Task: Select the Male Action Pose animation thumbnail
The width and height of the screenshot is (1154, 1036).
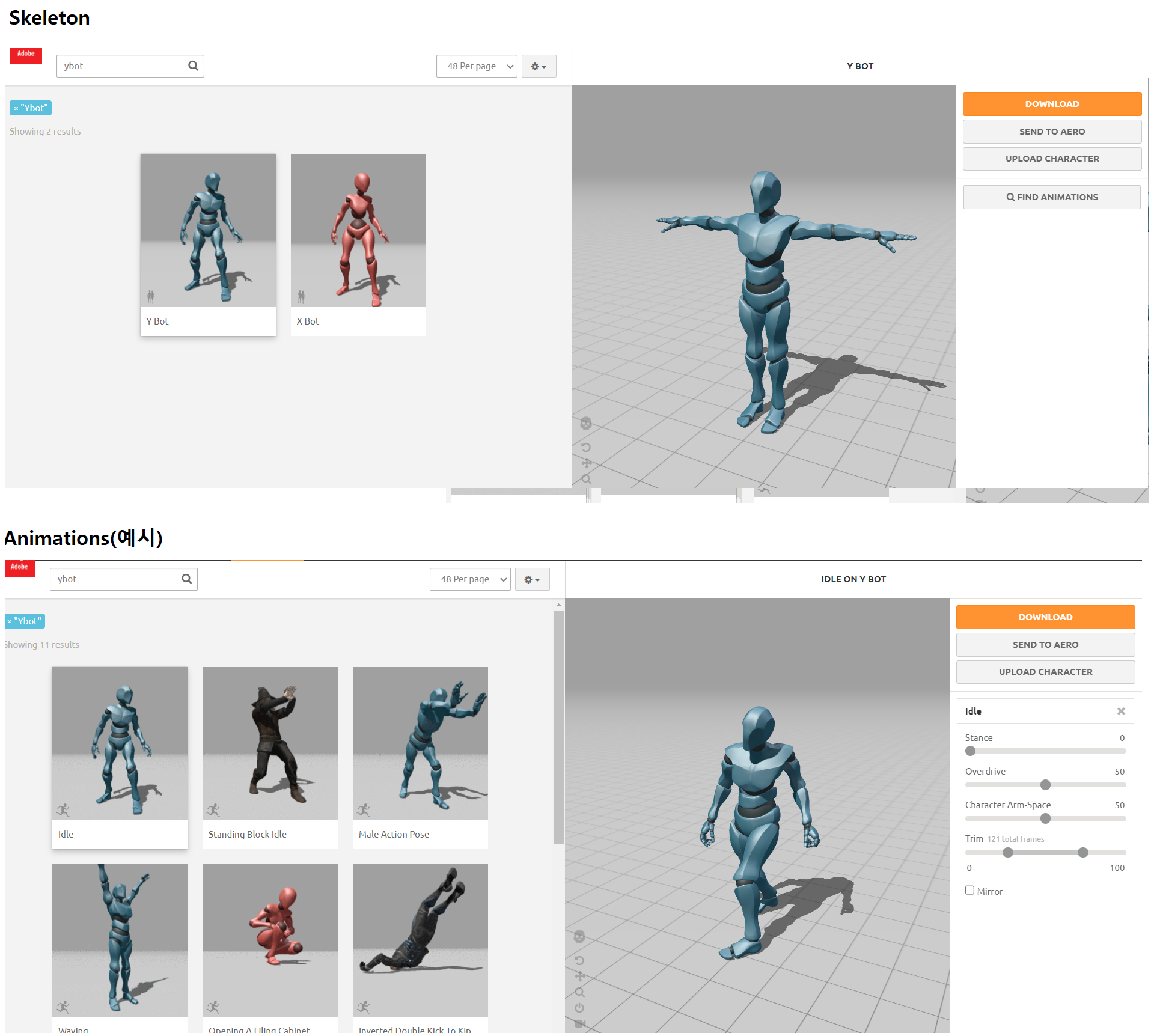Action: click(x=420, y=743)
